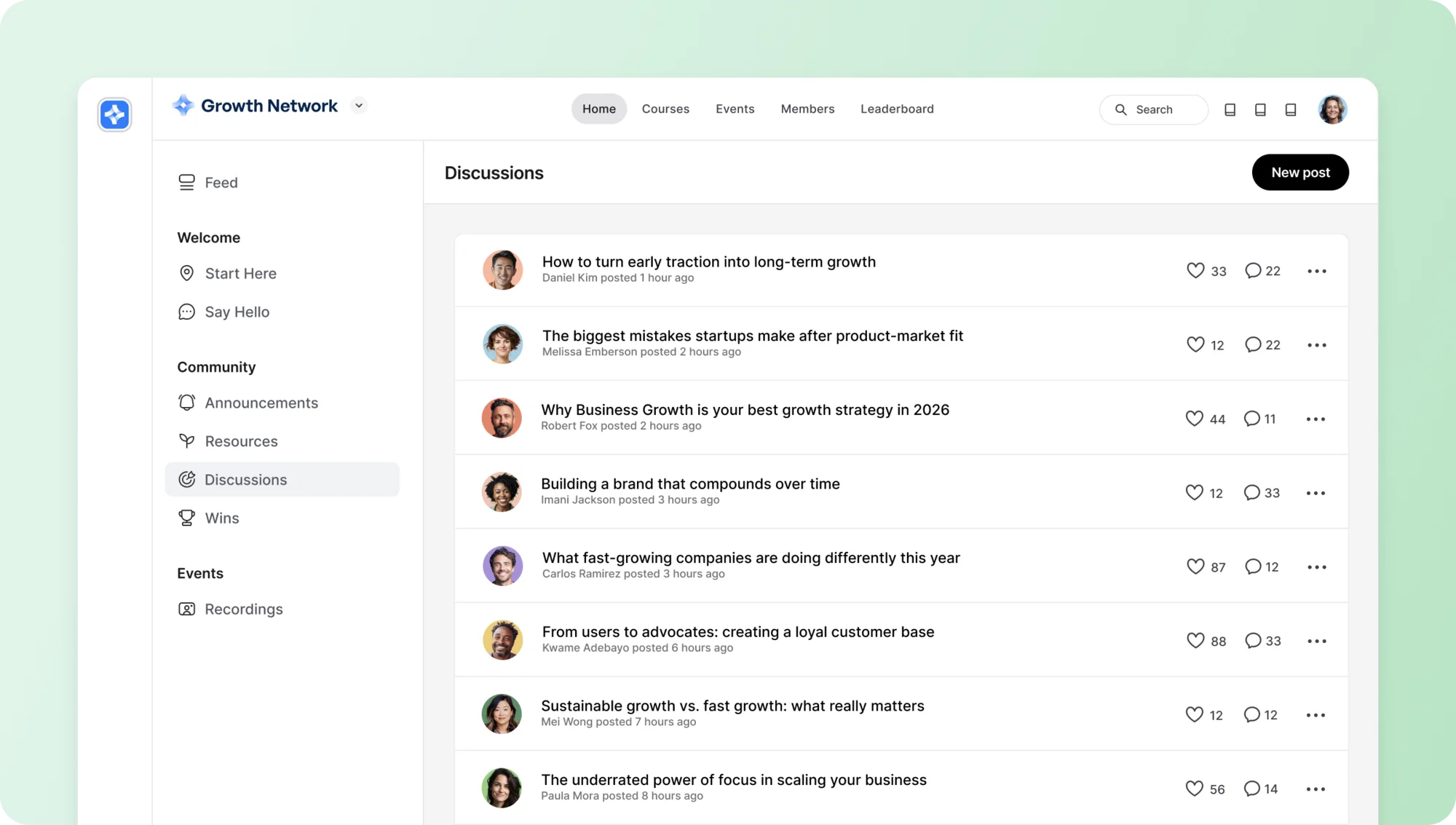This screenshot has width=1456, height=825.
Task: Switch to the Courses tab
Action: [665, 108]
